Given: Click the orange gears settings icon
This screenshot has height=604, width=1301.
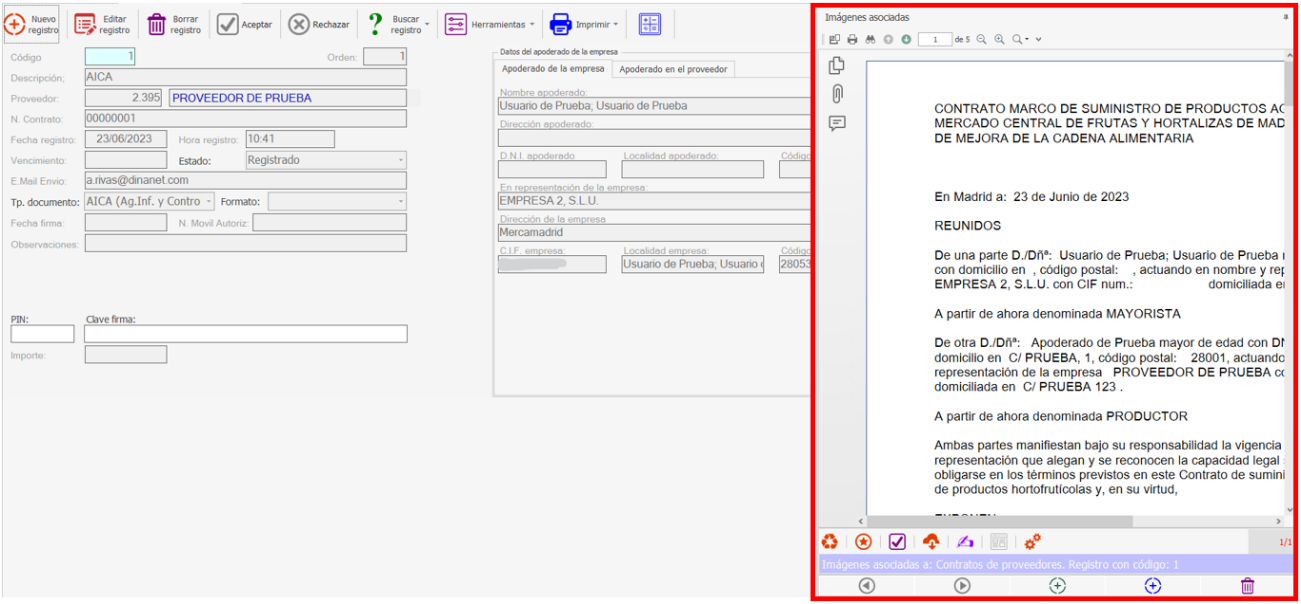Looking at the screenshot, I should pyautogui.click(x=1032, y=541).
